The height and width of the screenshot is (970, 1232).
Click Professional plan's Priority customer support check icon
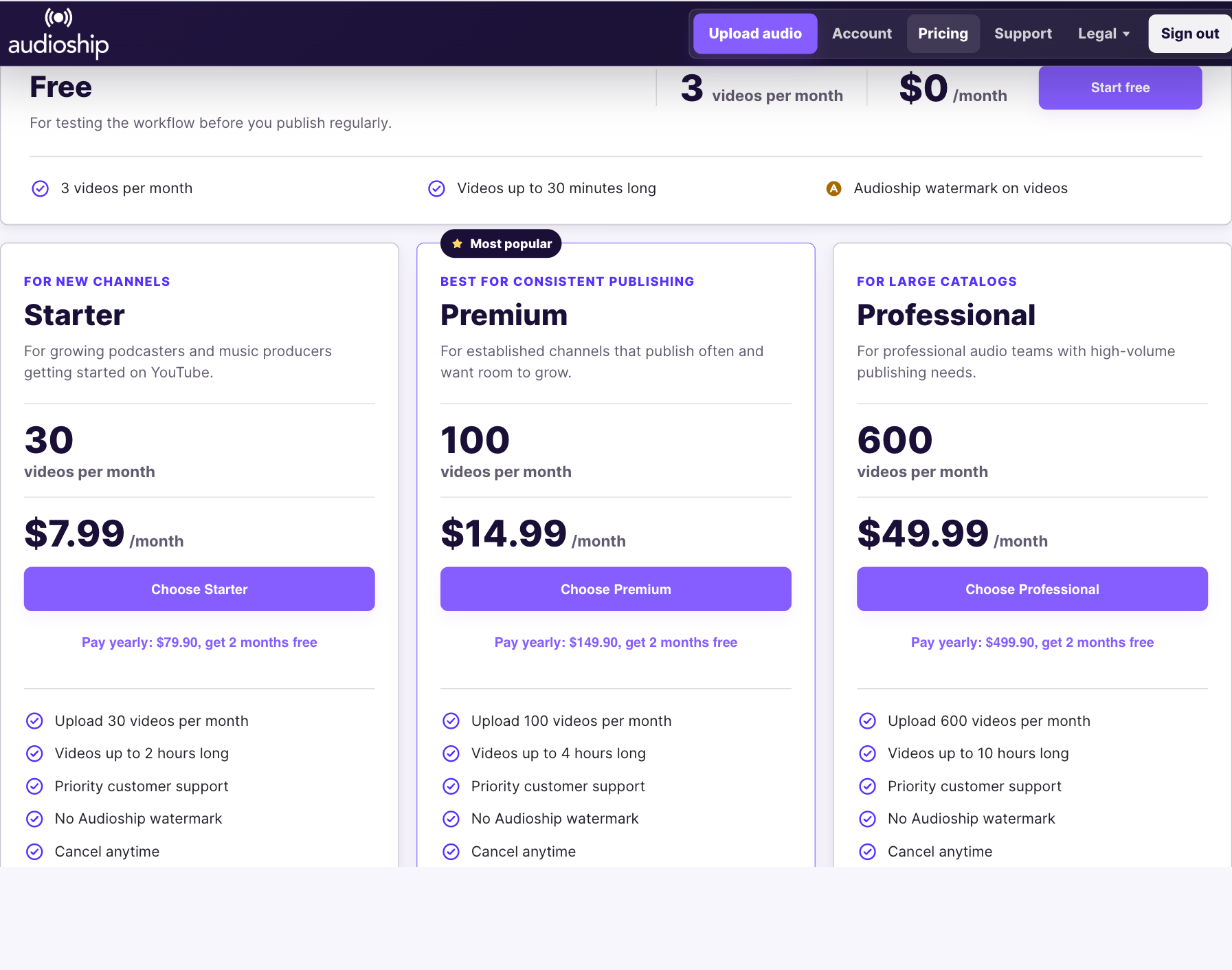pos(868,786)
